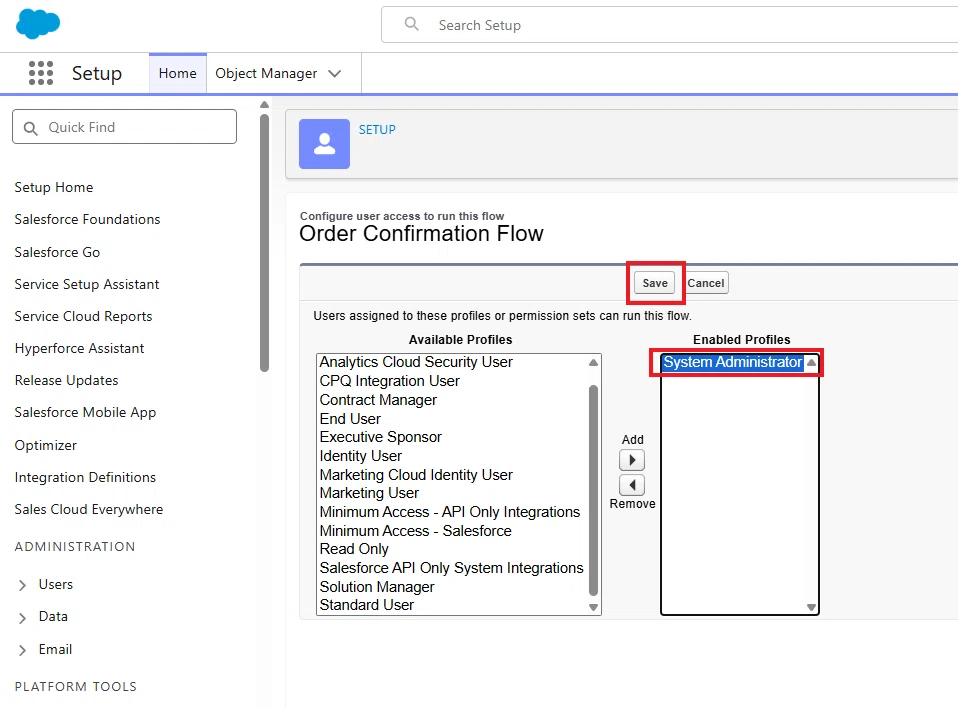Select End User profile

(x=350, y=419)
